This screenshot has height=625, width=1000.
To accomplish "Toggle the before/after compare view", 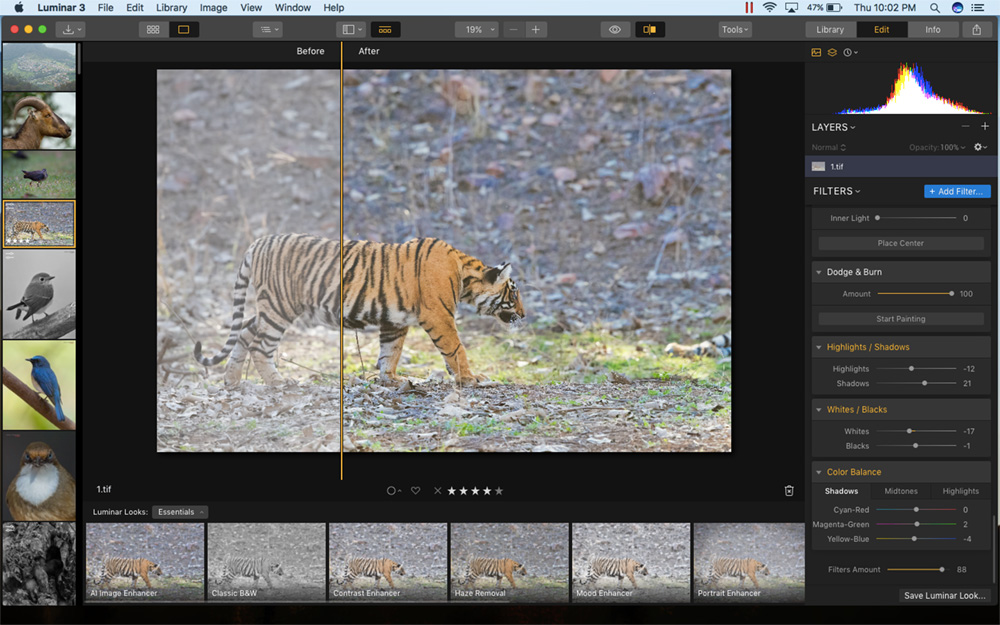I will click(649, 29).
